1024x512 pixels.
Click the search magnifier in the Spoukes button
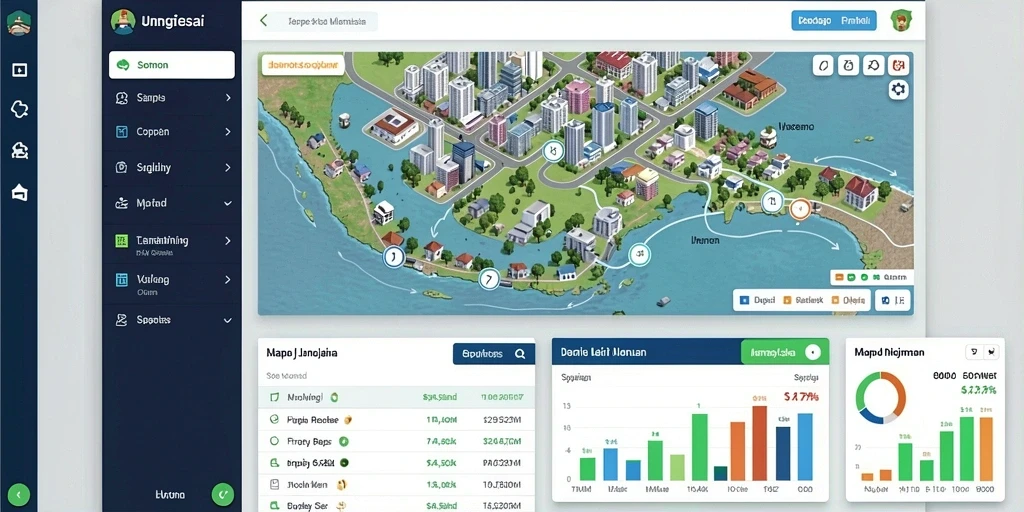pyautogui.click(x=520, y=354)
